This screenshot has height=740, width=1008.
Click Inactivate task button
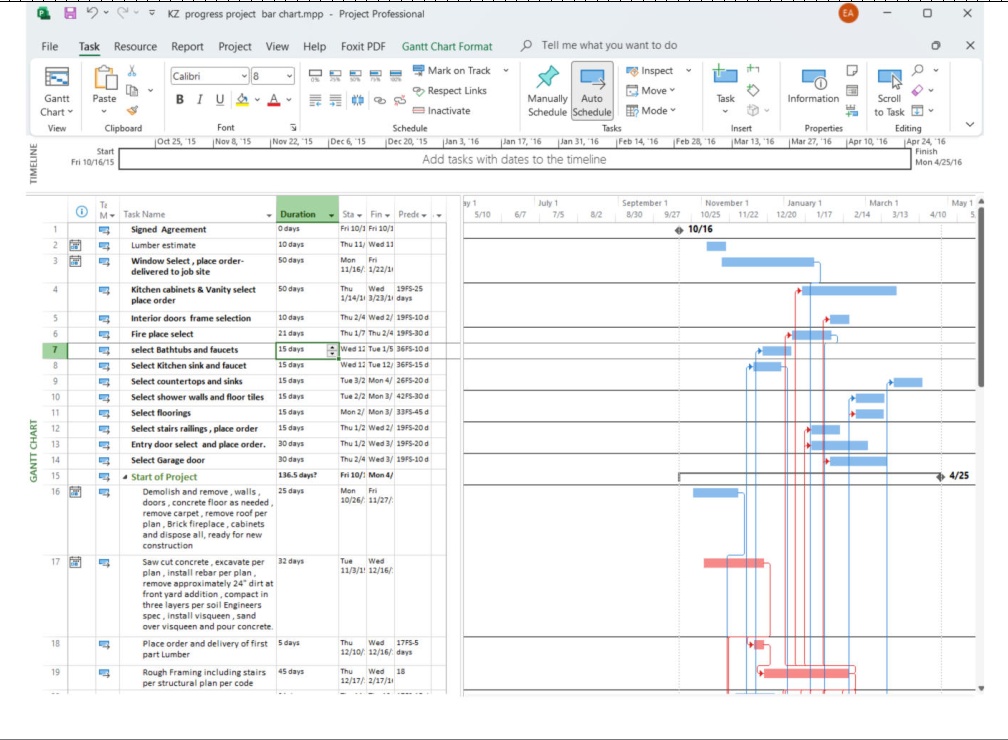pos(441,111)
